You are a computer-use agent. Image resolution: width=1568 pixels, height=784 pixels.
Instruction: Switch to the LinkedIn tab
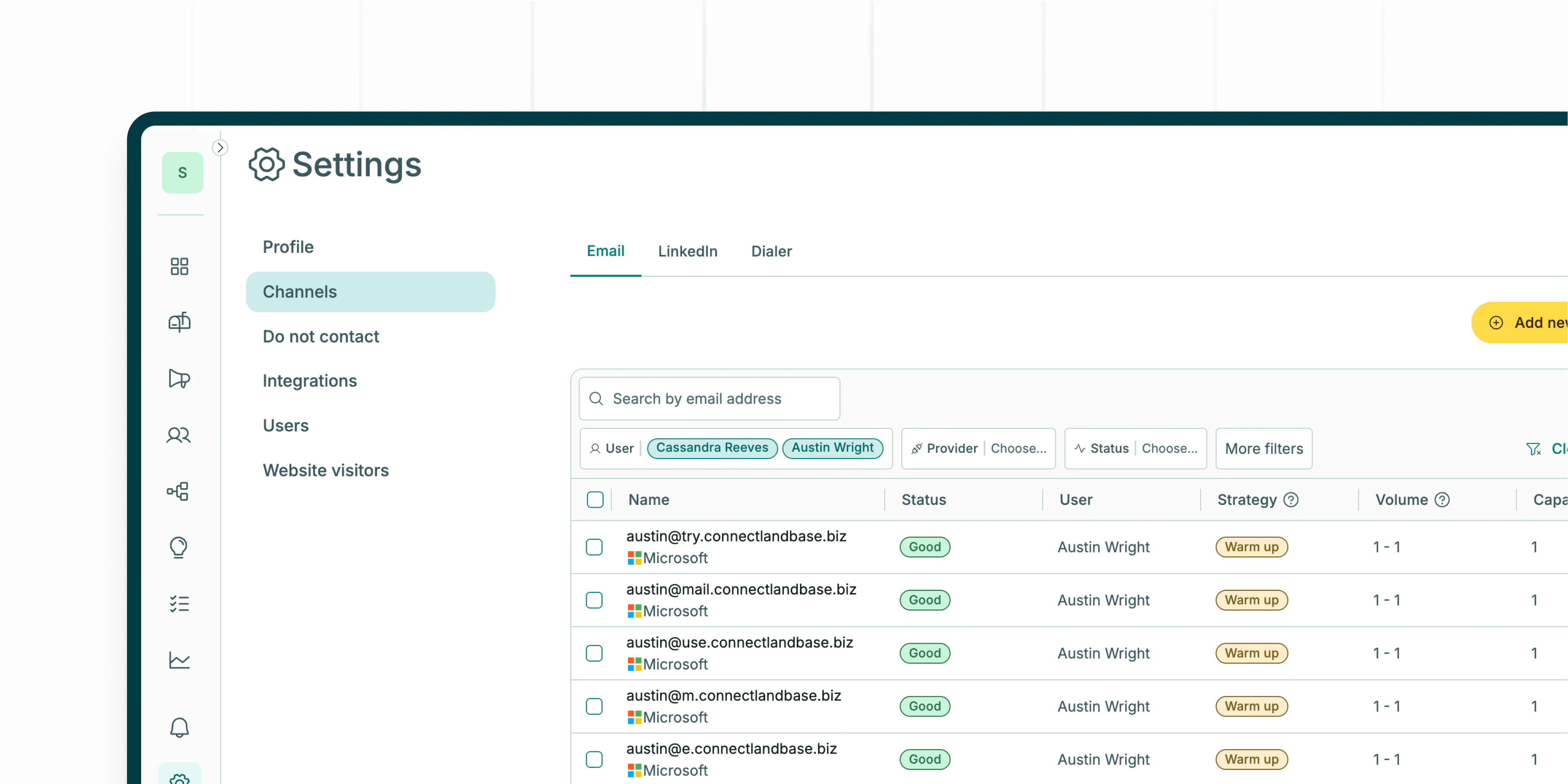(687, 251)
